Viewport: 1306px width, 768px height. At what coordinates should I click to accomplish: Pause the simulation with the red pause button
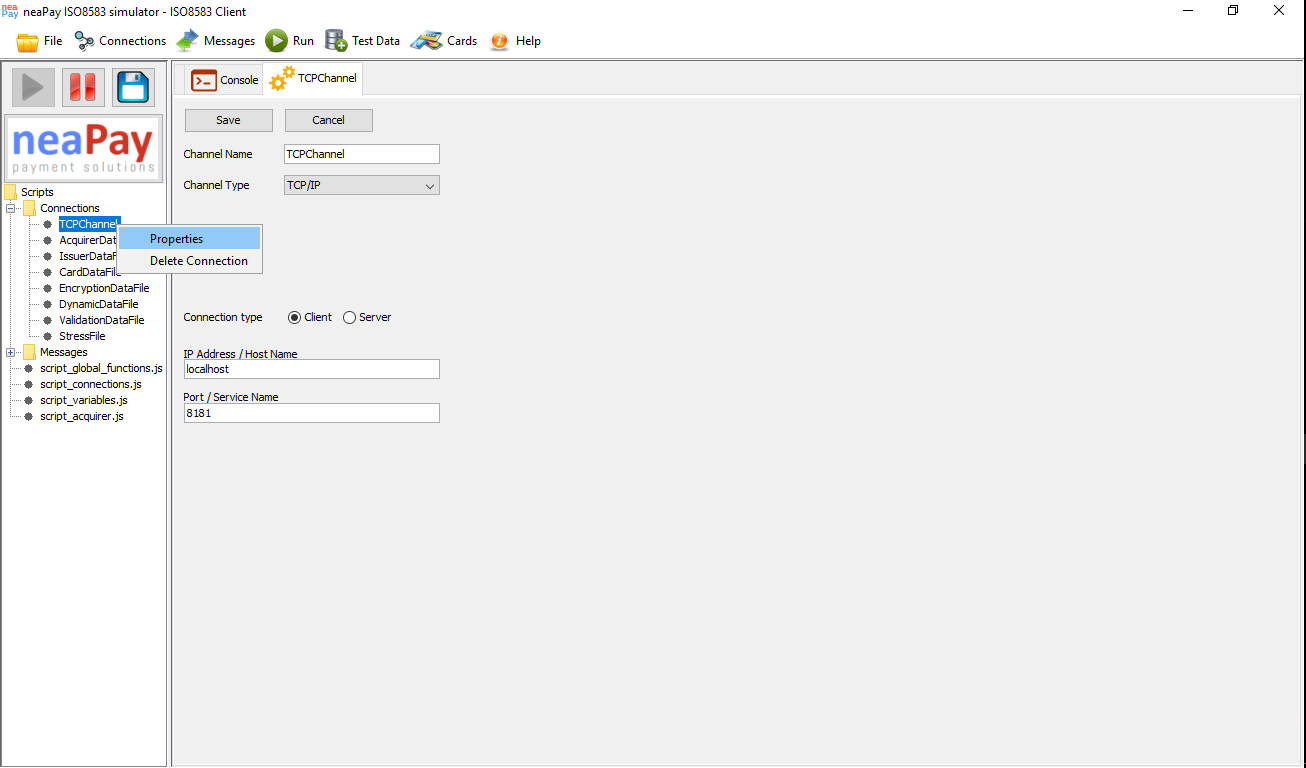83,87
